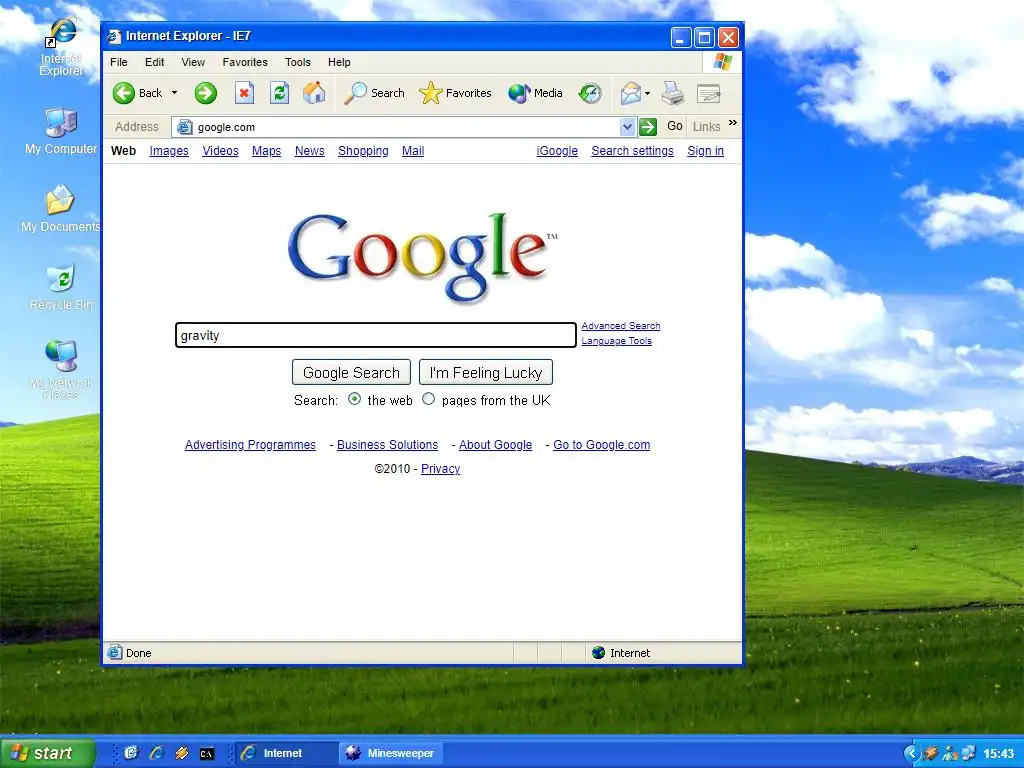Click the Google search input field

click(x=376, y=335)
